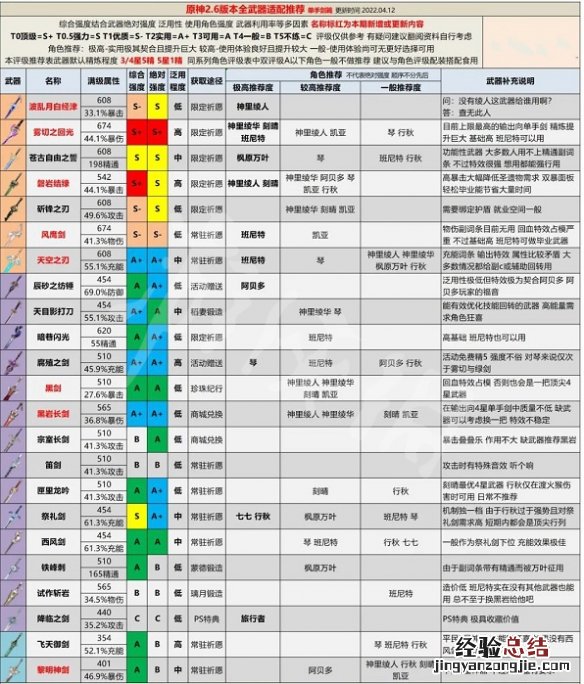This screenshot has height=684, width=584.
Task: Click the 天空之刃 sword icon
Action: (13, 260)
